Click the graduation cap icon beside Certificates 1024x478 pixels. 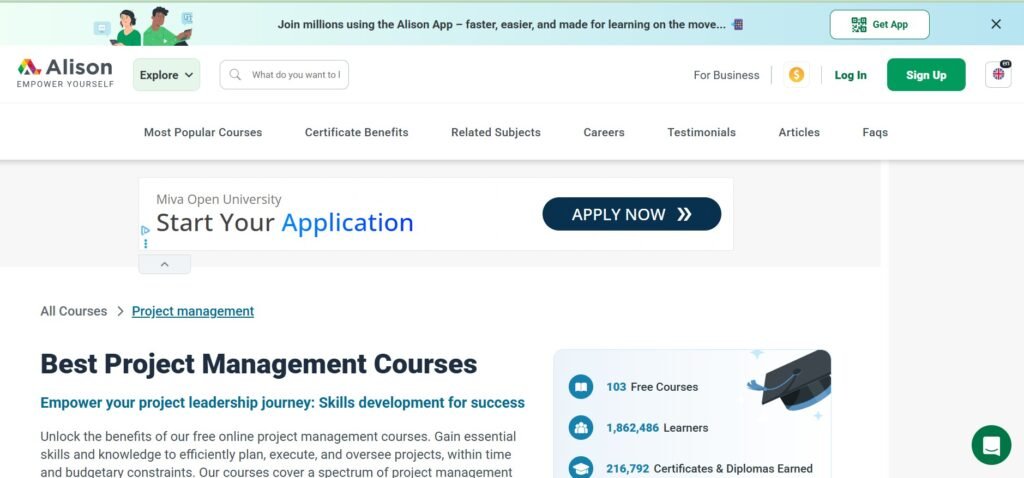coord(581,468)
